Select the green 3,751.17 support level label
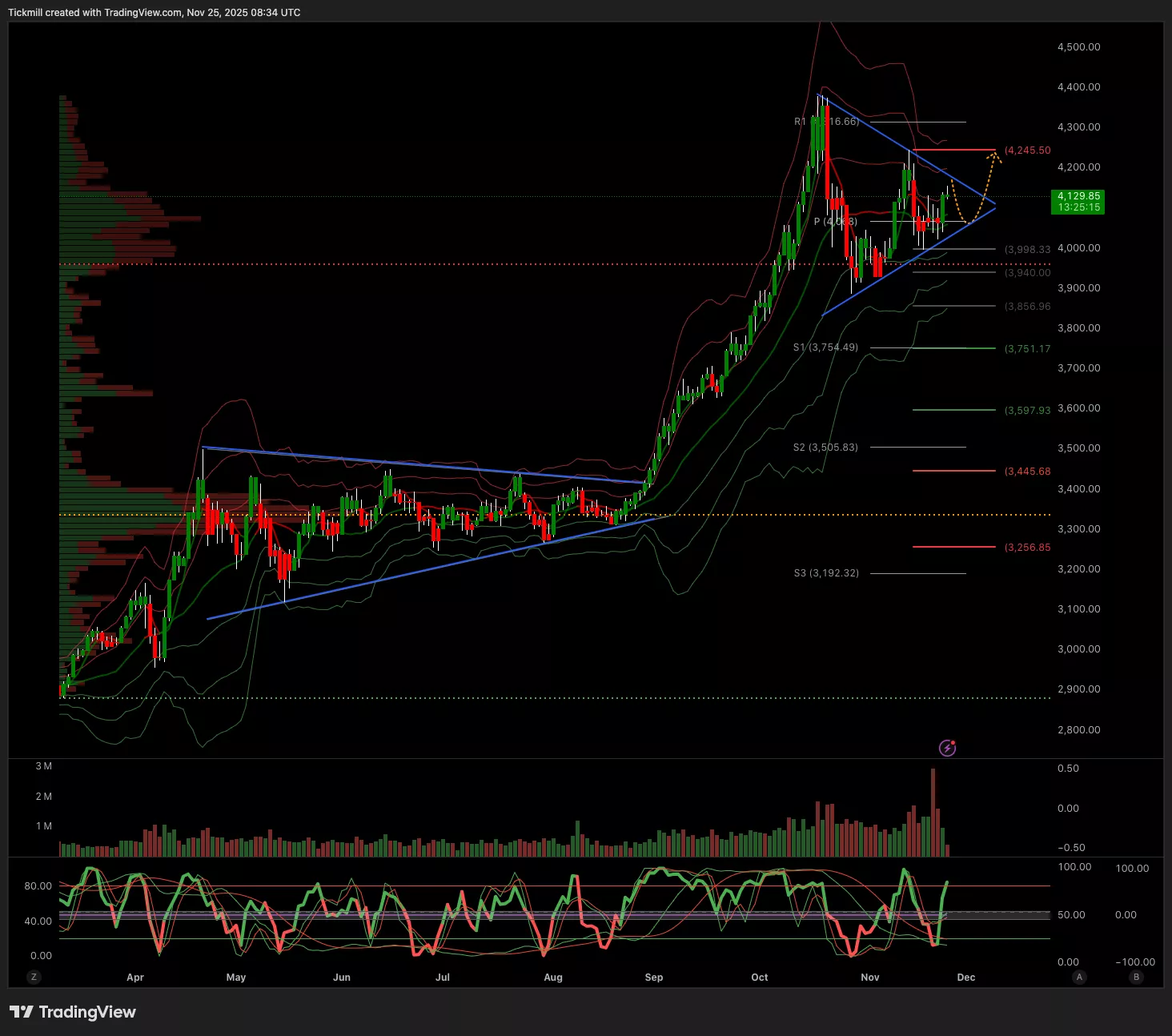The width and height of the screenshot is (1172, 1036). (x=1027, y=349)
